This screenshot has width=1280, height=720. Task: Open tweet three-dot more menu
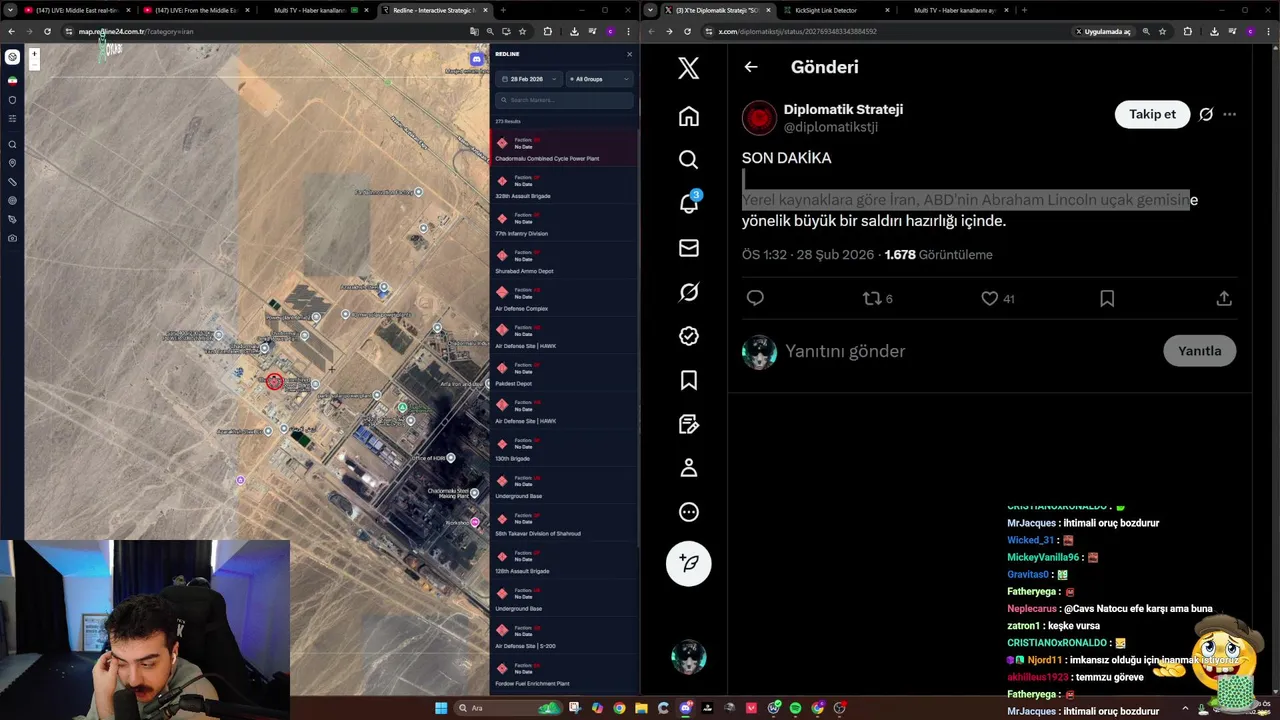(1230, 114)
